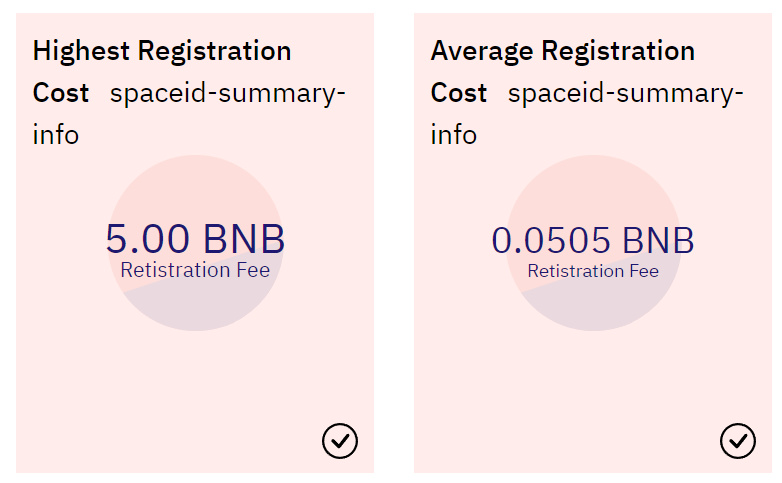Click Retistration Fee label below 5.00 BNB

point(195,270)
